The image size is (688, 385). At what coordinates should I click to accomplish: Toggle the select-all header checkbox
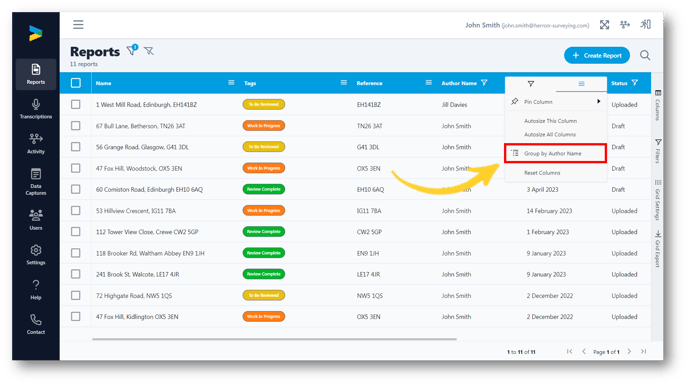click(x=75, y=83)
